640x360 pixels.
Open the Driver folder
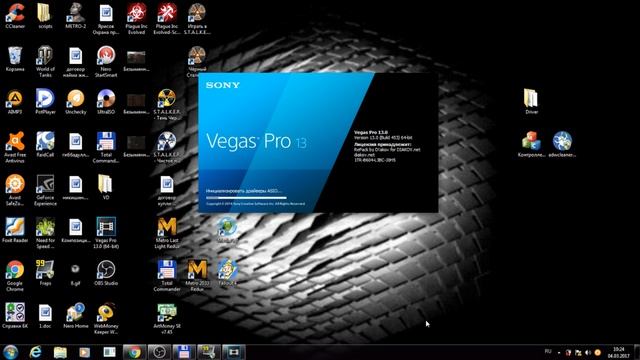[531, 102]
